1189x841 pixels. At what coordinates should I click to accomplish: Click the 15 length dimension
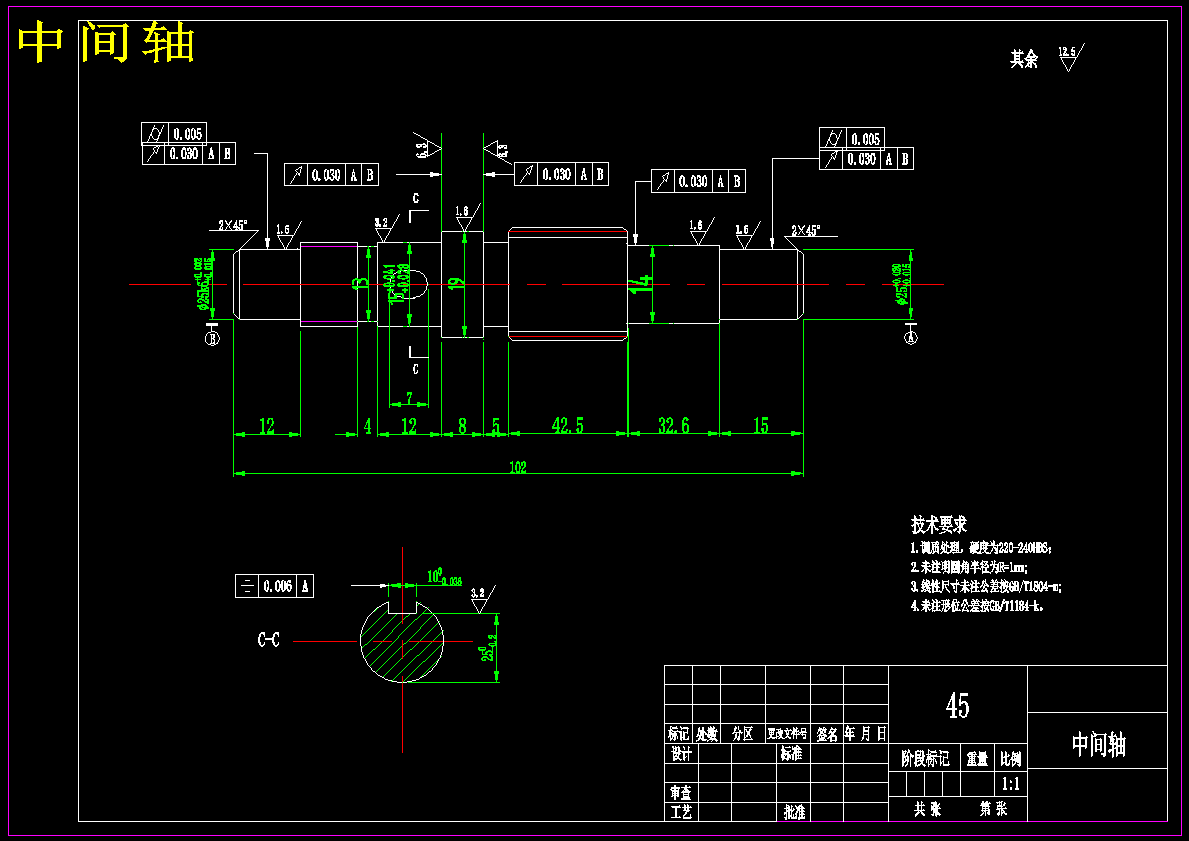(x=761, y=425)
